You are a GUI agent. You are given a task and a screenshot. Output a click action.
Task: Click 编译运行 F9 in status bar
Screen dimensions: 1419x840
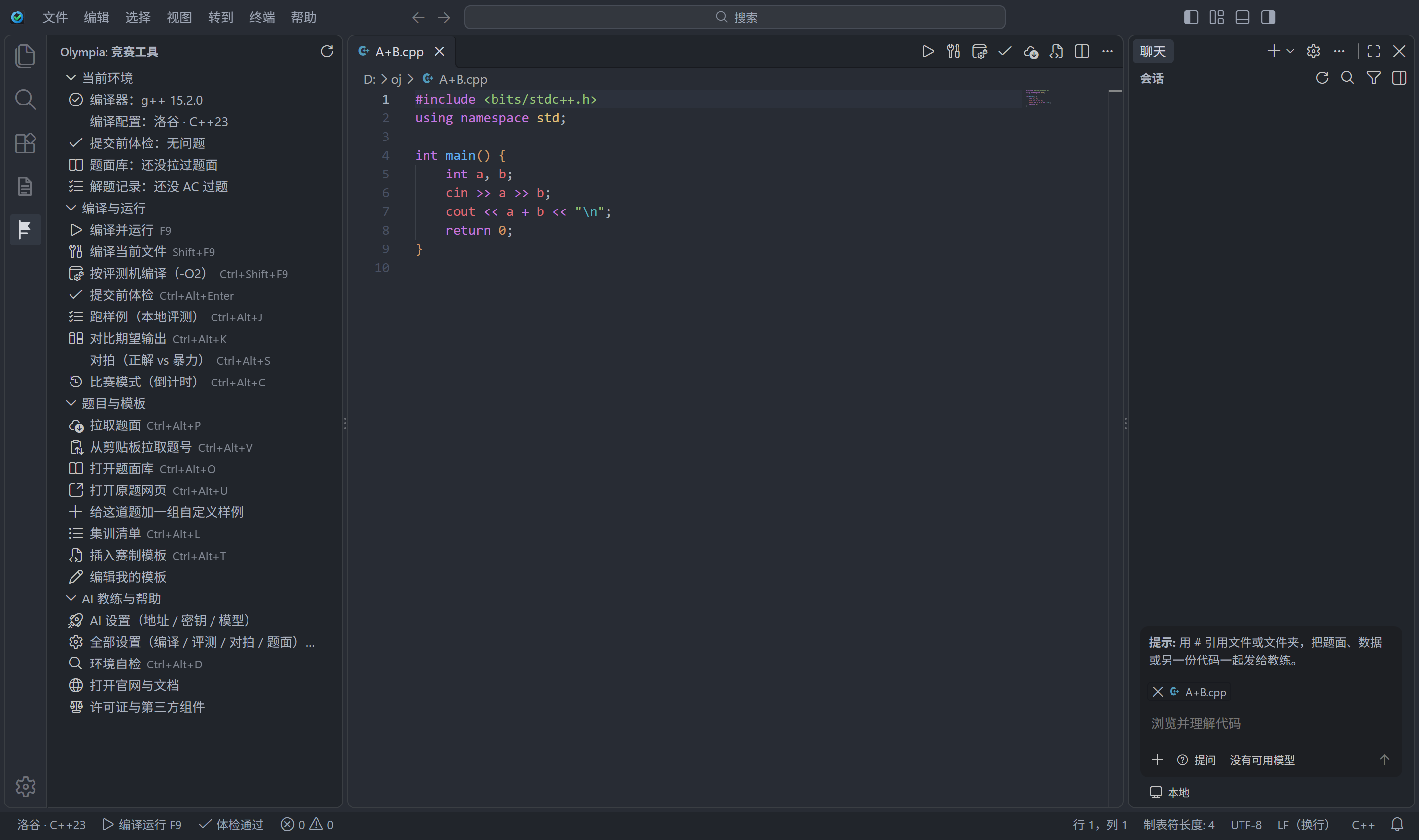tap(142, 824)
